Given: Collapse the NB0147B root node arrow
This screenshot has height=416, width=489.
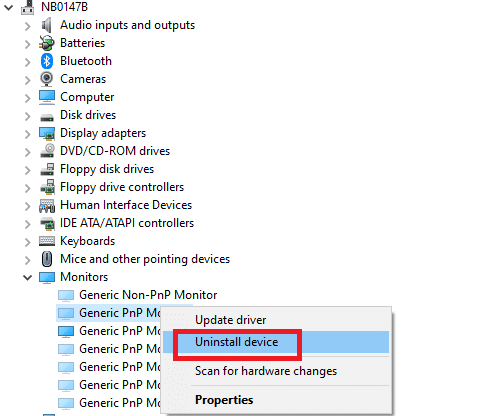Looking at the screenshot, I should point(8,7).
